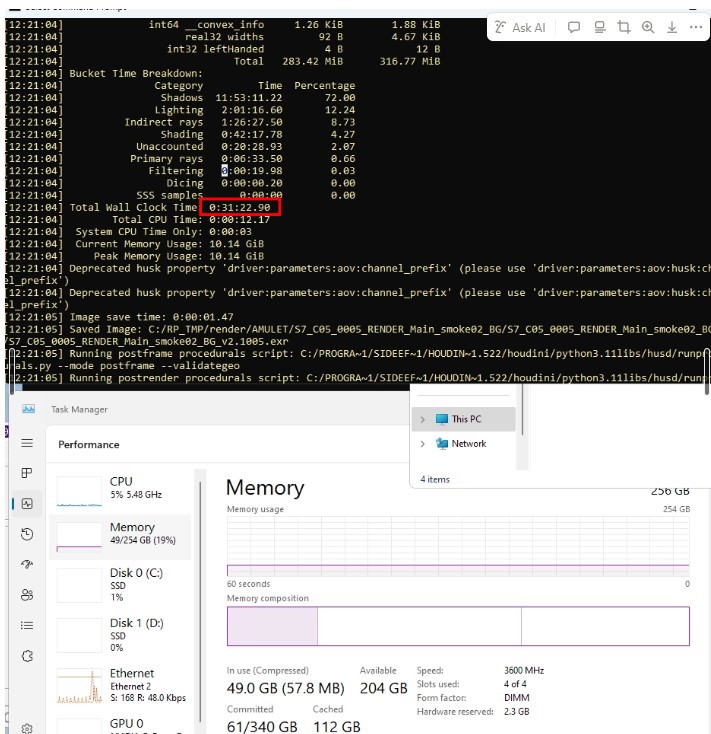Screen dimensions: 711x734
Task: Select Disk 0 (C:) performance item
Action: click(x=120, y=585)
